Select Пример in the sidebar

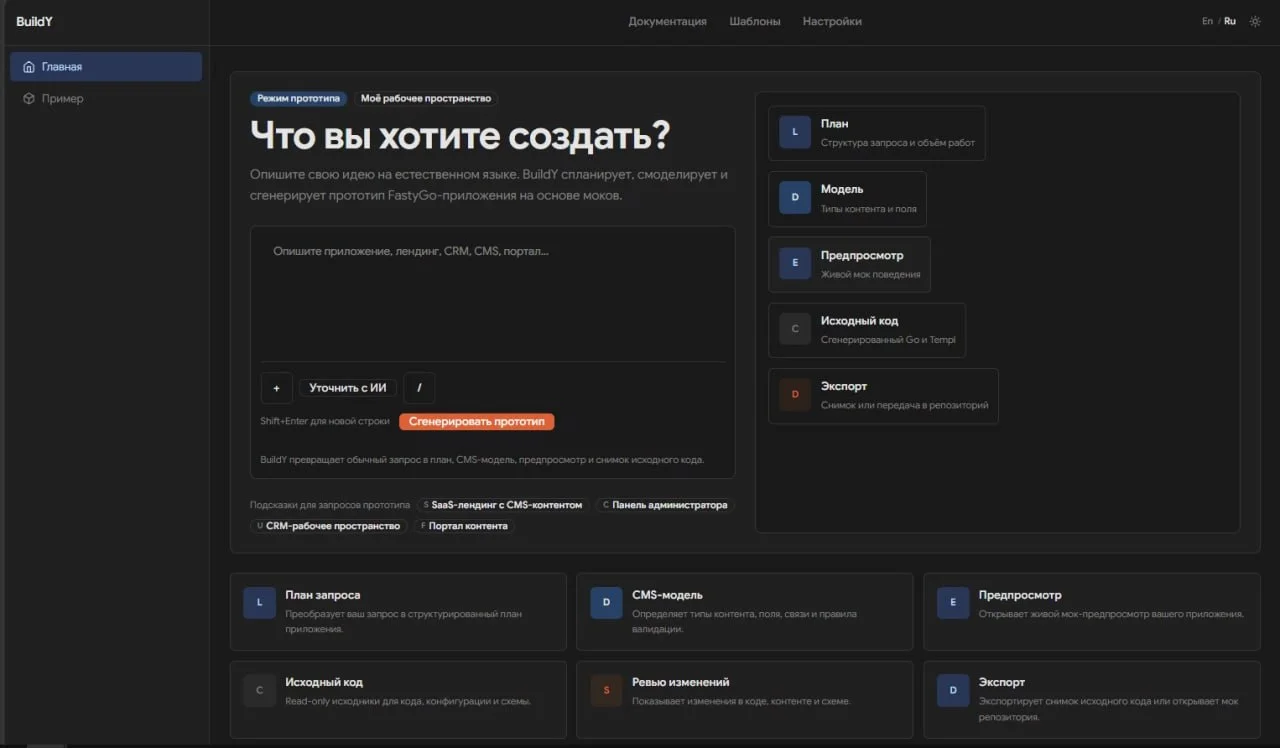106,99
